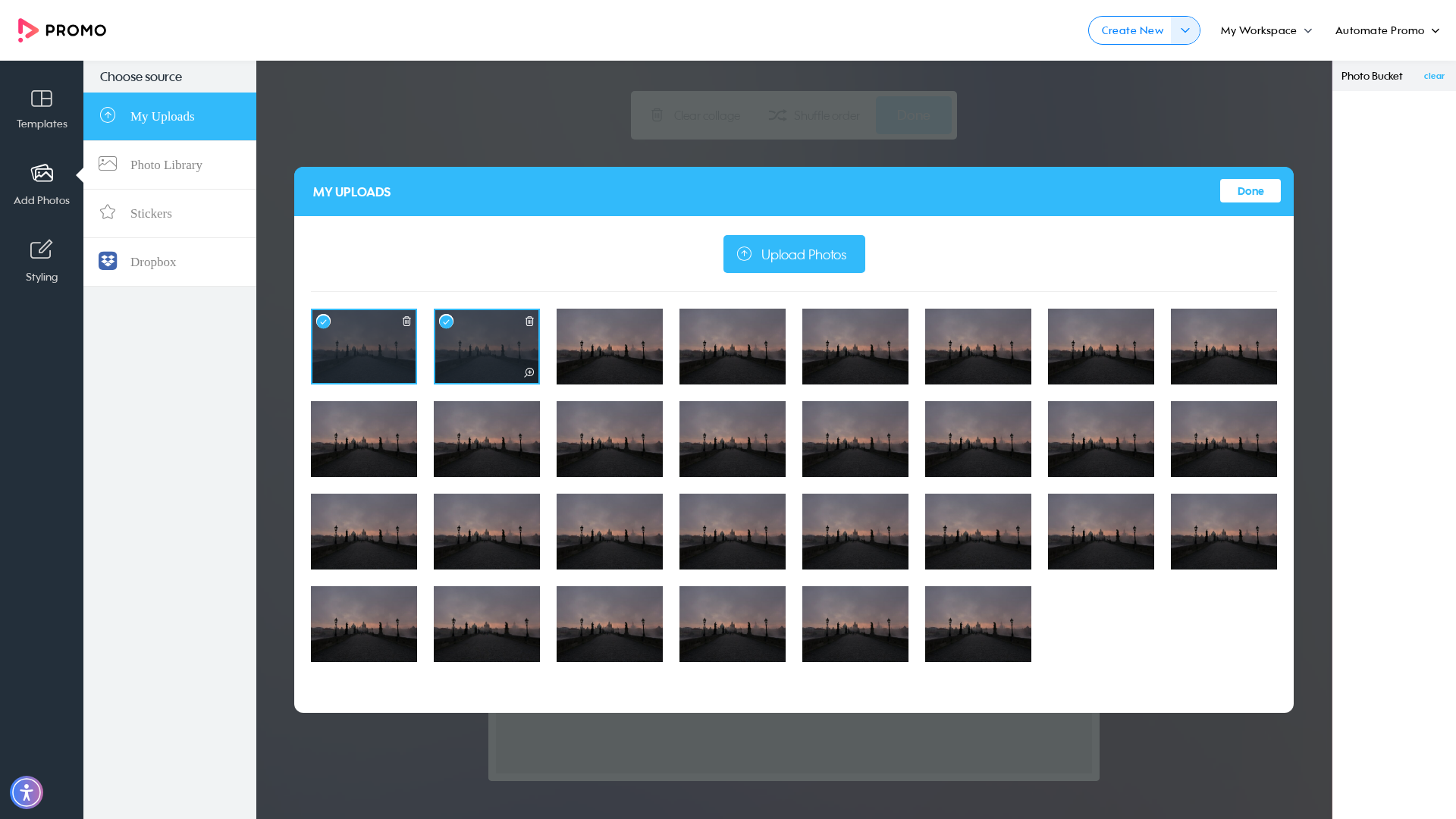Click the Promo logo
This screenshot has width=1456, height=819.
coord(62,30)
